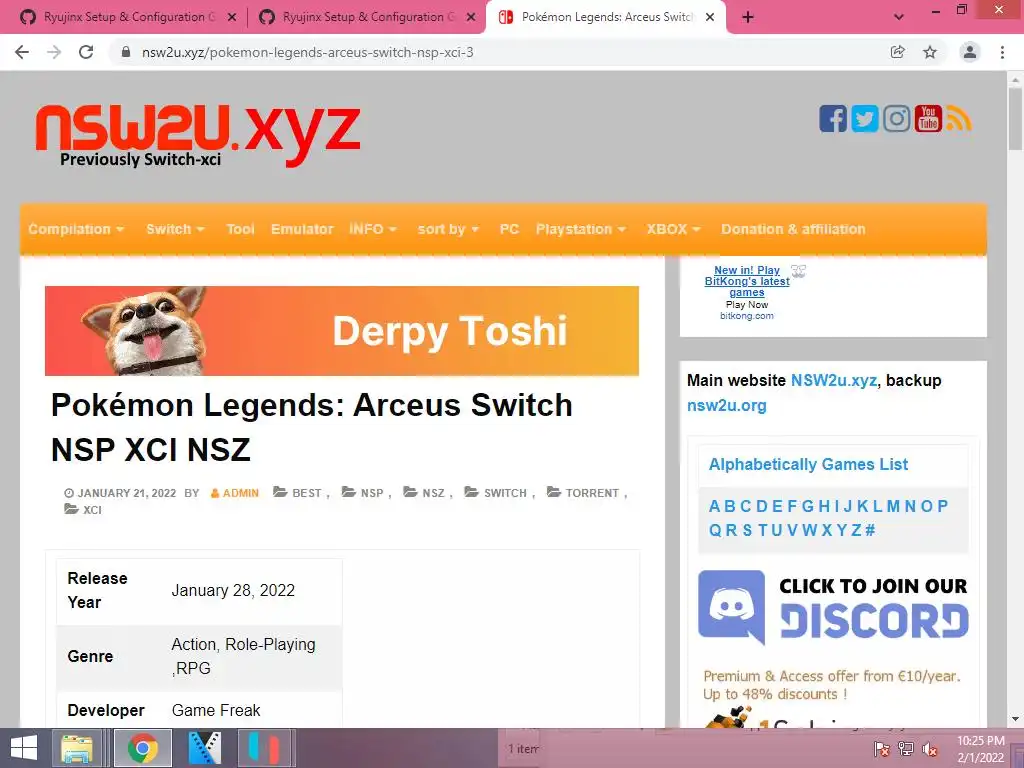Click the address bar URL
This screenshot has width=1024, height=768.
click(308, 52)
